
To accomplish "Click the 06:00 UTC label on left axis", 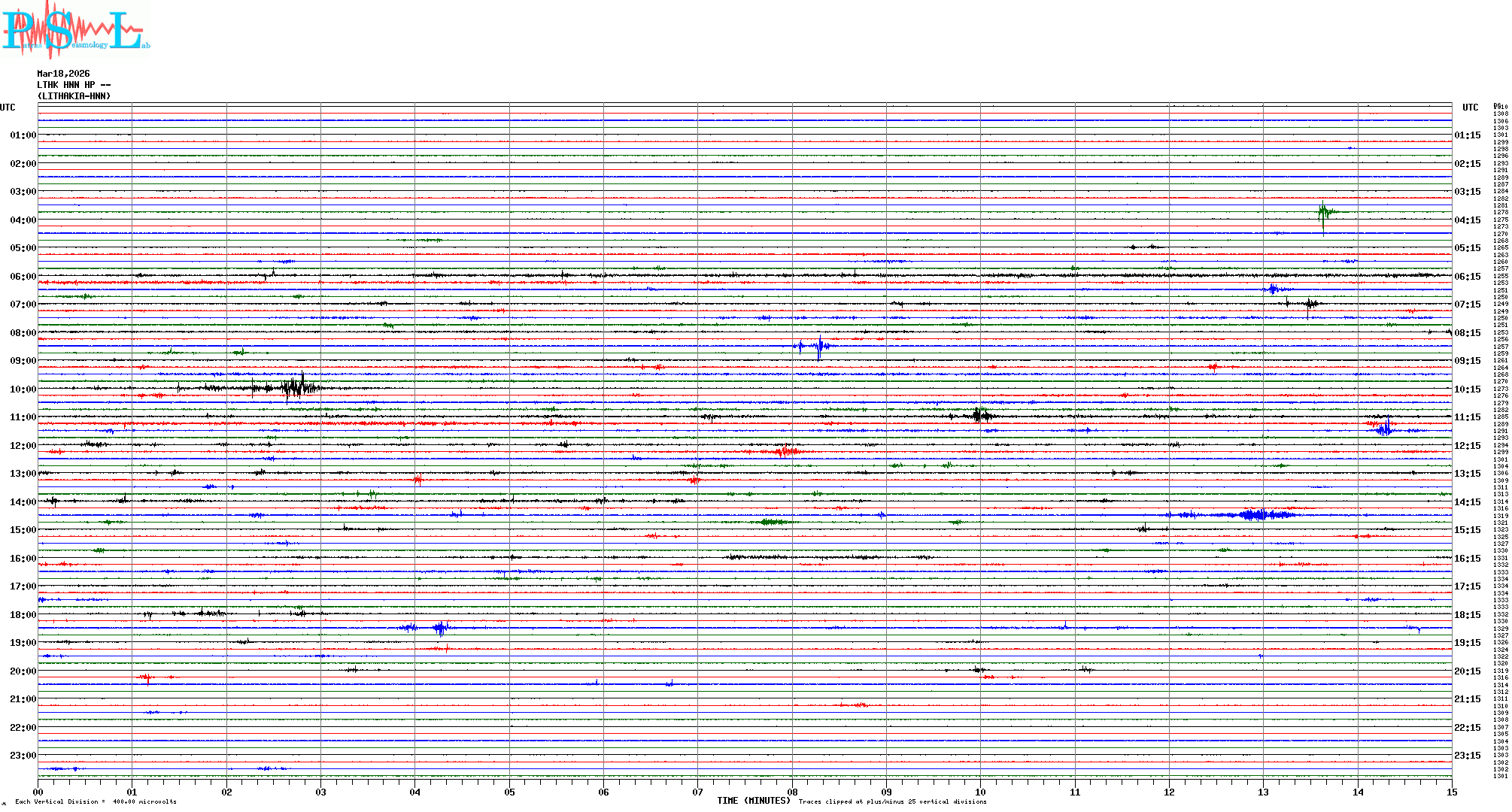I will [x=23, y=277].
